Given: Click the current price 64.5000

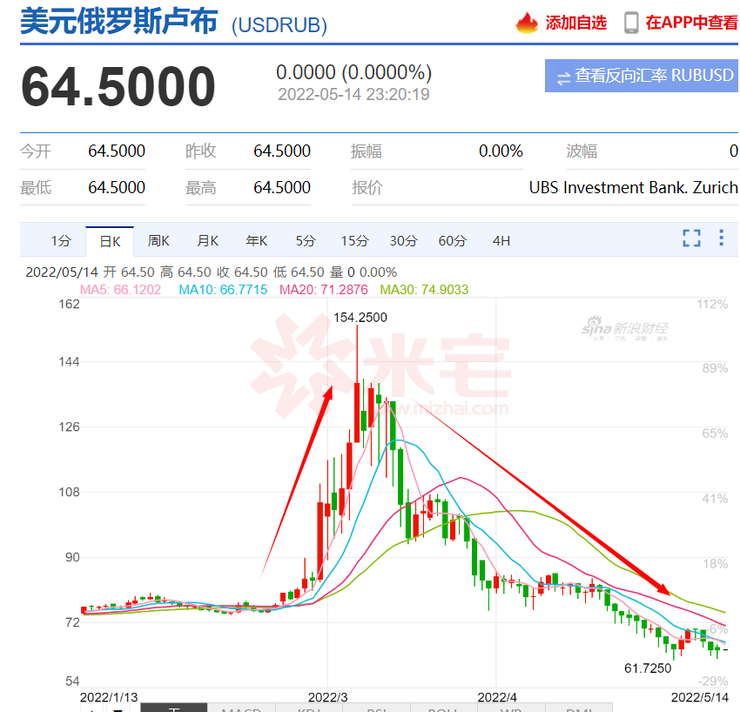Looking at the screenshot, I should [118, 87].
